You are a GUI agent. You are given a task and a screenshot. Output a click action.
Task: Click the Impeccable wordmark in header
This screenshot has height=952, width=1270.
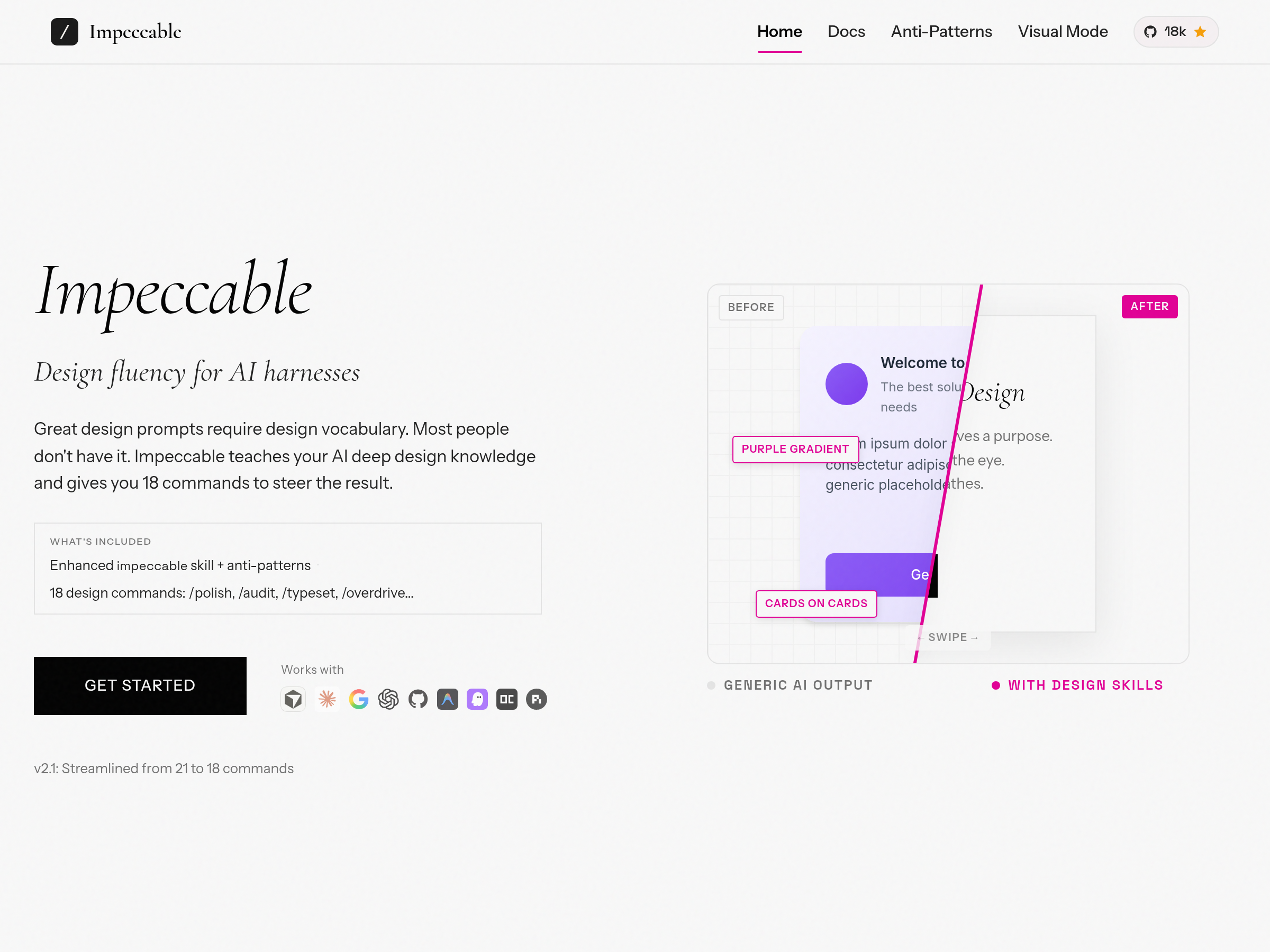pos(135,32)
